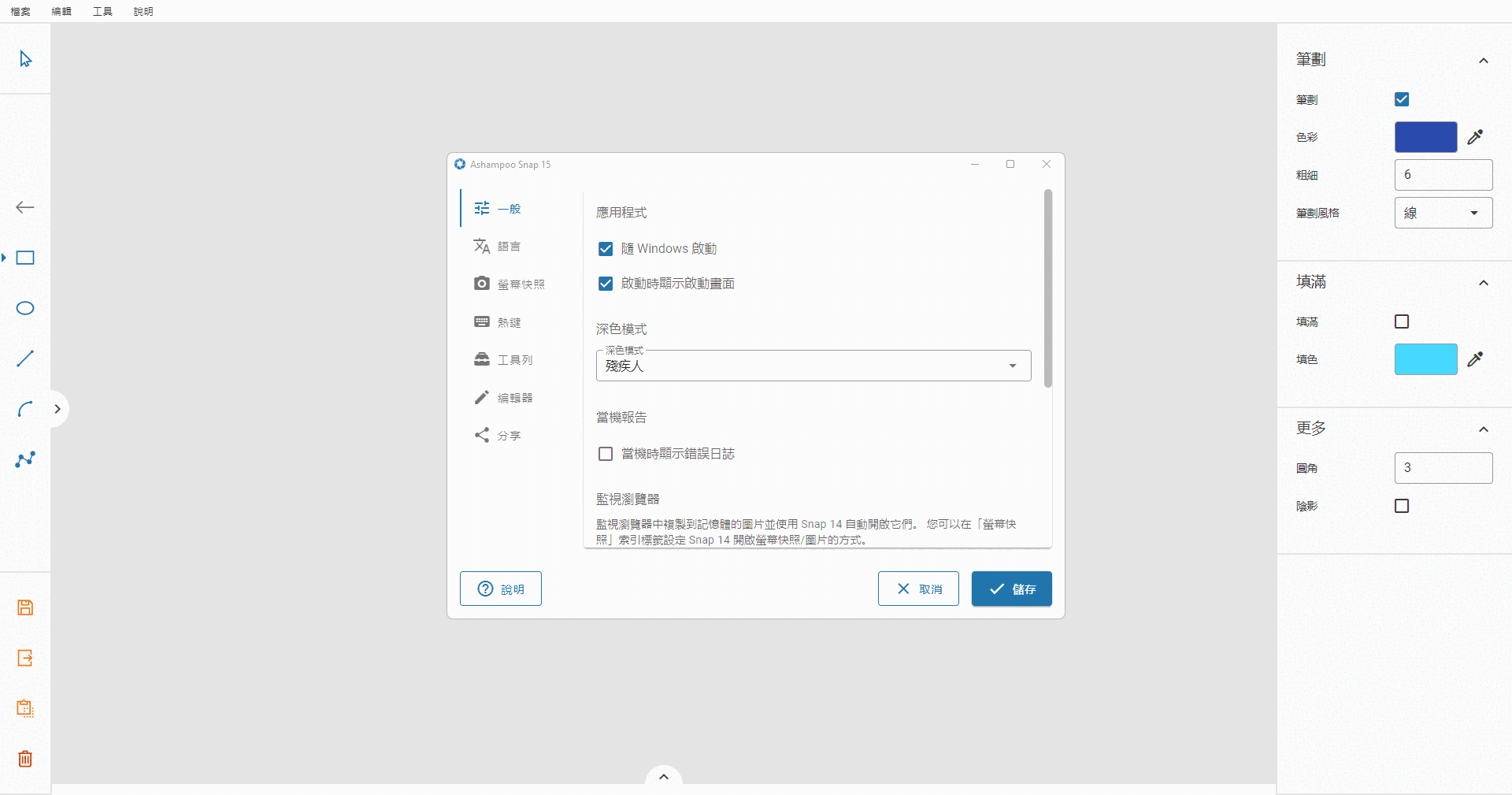
Task: Click the cyan fill color swatch
Action: [x=1425, y=359]
